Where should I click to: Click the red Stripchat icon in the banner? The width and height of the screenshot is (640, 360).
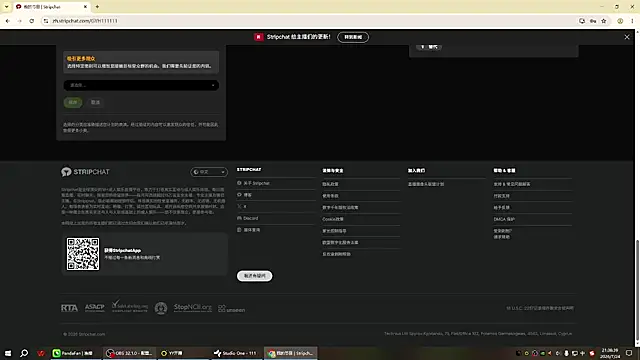(x=258, y=37)
